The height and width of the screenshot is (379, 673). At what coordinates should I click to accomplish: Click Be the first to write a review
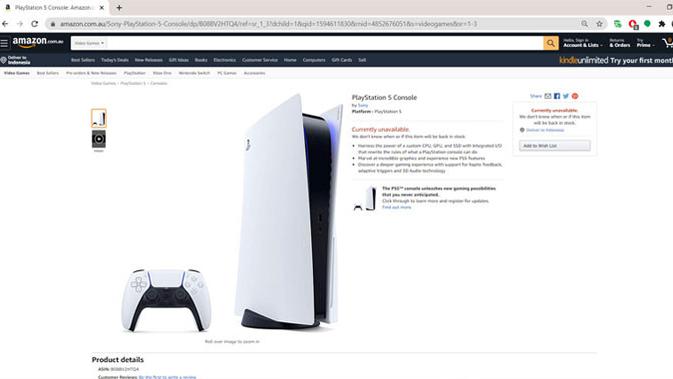tap(167, 377)
